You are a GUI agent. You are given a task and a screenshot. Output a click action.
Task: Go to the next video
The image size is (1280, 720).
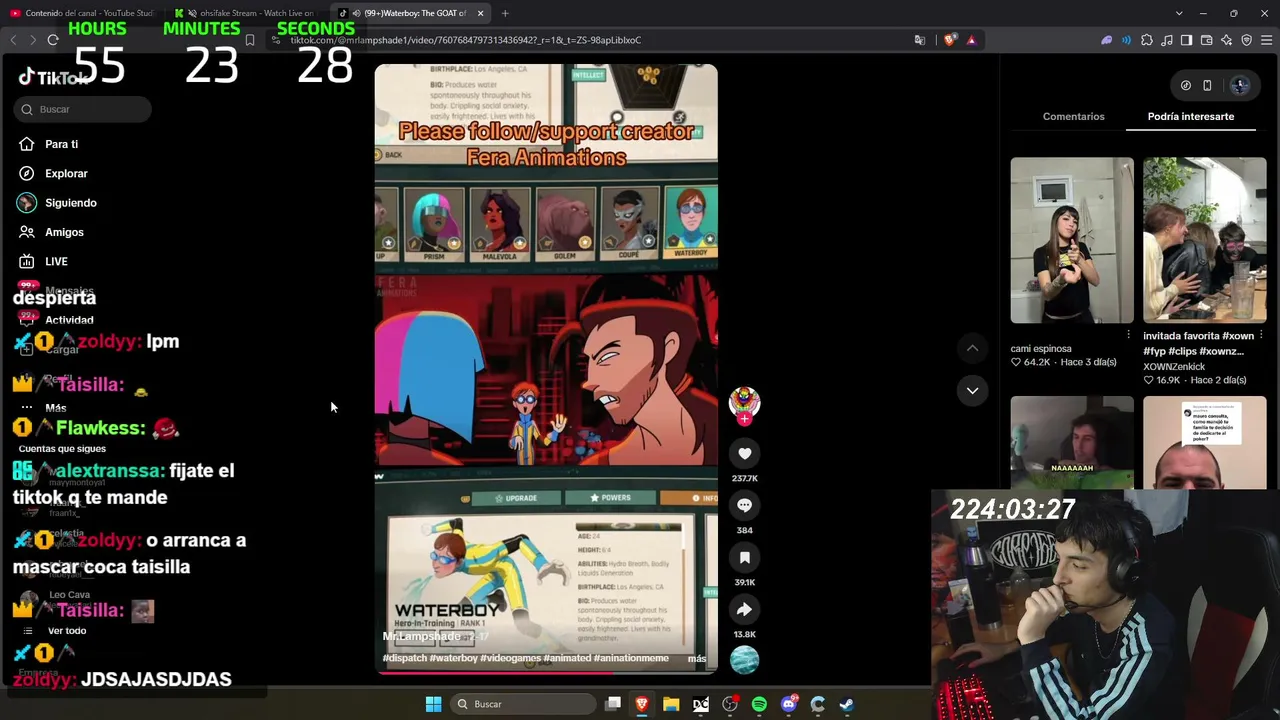coord(972,390)
